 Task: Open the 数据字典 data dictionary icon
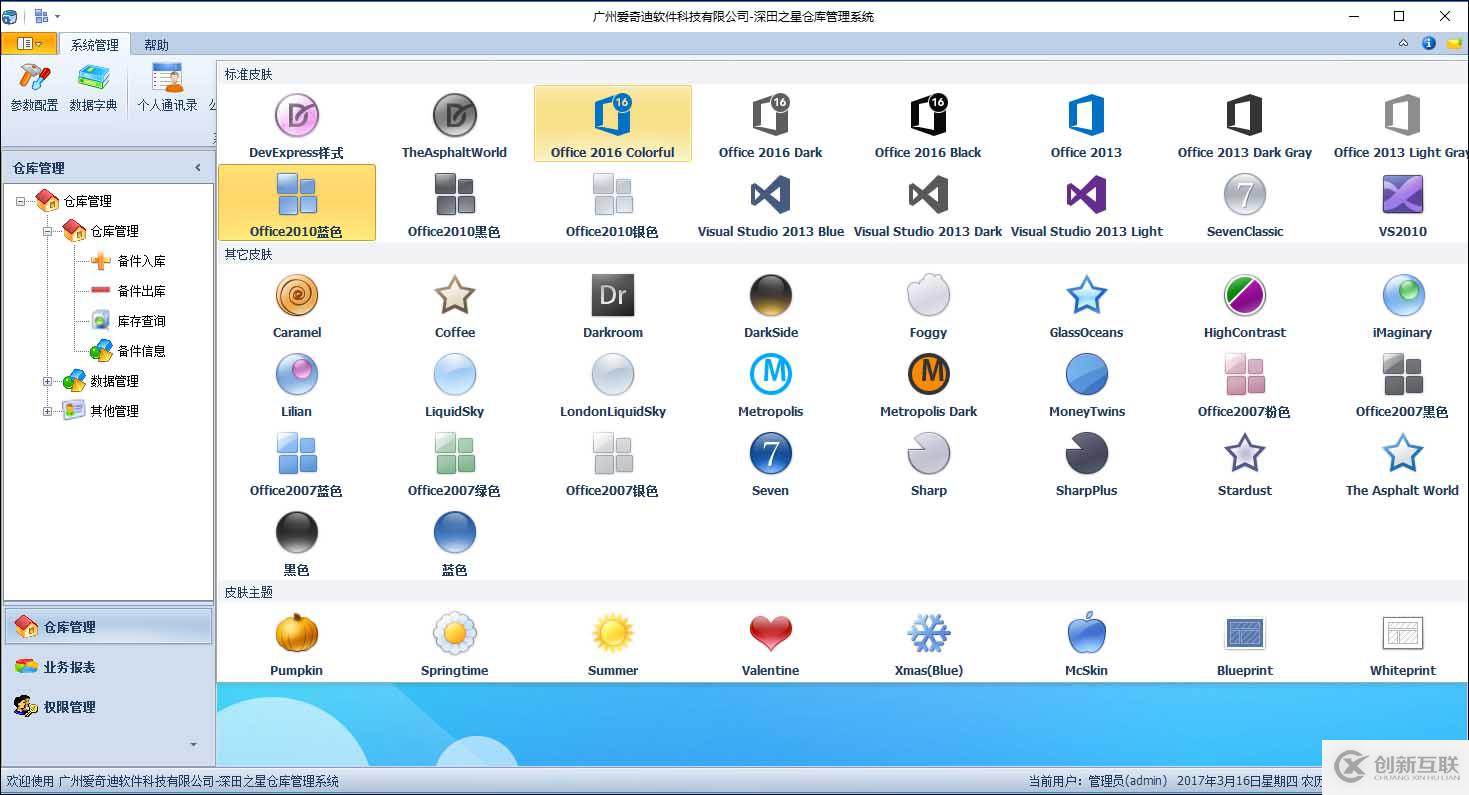[x=93, y=86]
